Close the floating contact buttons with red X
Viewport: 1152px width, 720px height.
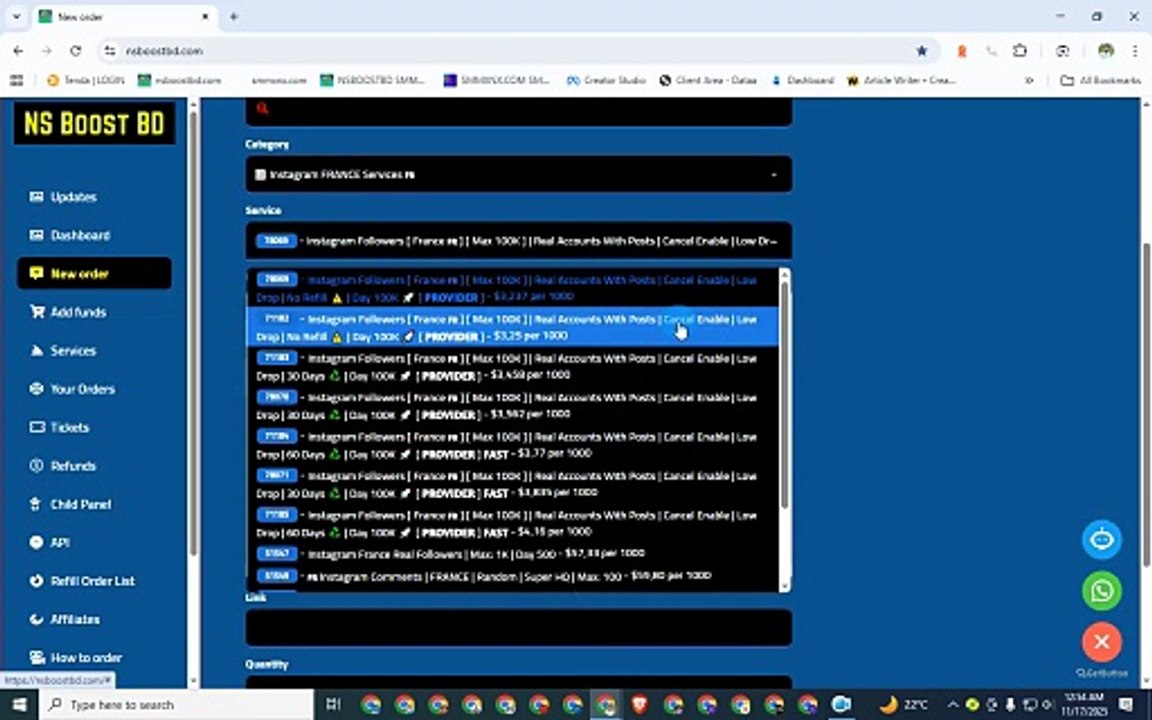(1101, 642)
